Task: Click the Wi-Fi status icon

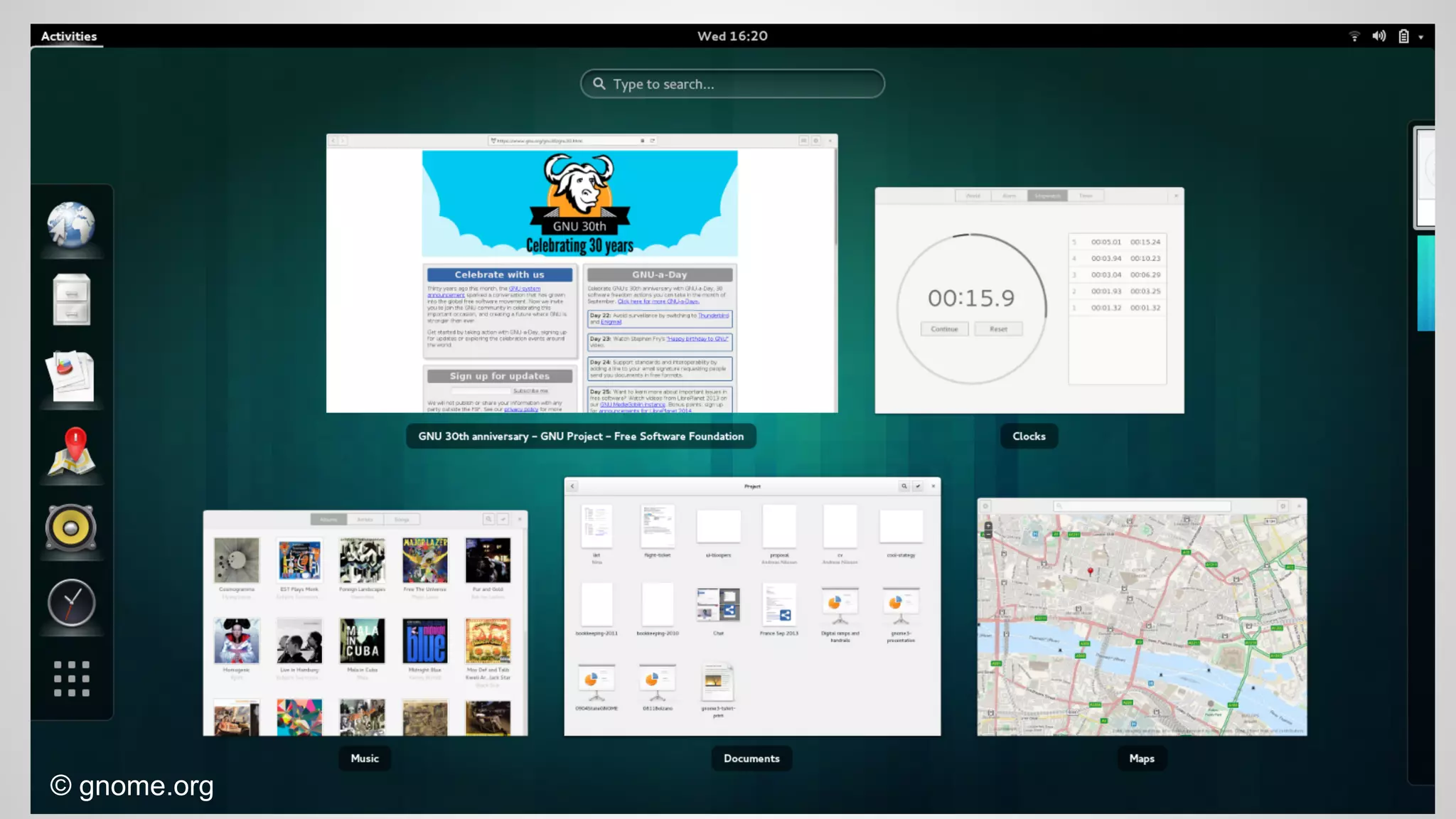Action: click(x=1354, y=36)
